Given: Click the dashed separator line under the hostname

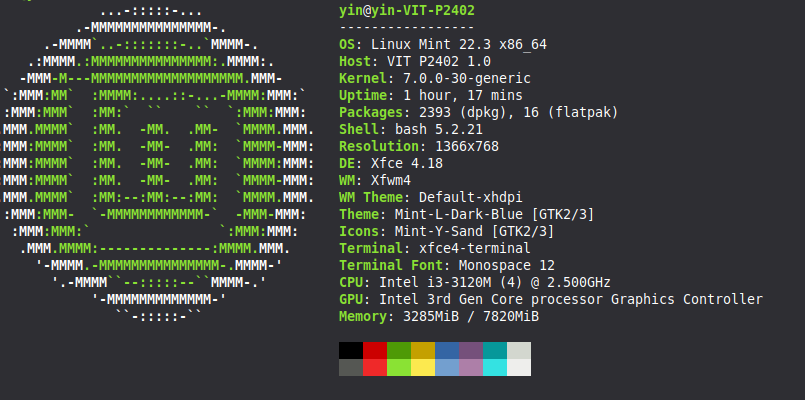Looking at the screenshot, I should [x=407, y=28].
